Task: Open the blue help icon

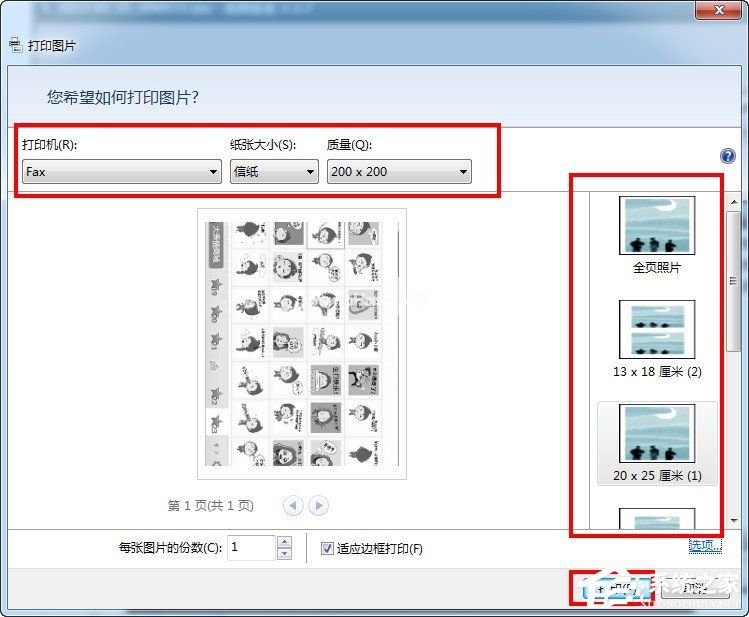Action: 728,156
